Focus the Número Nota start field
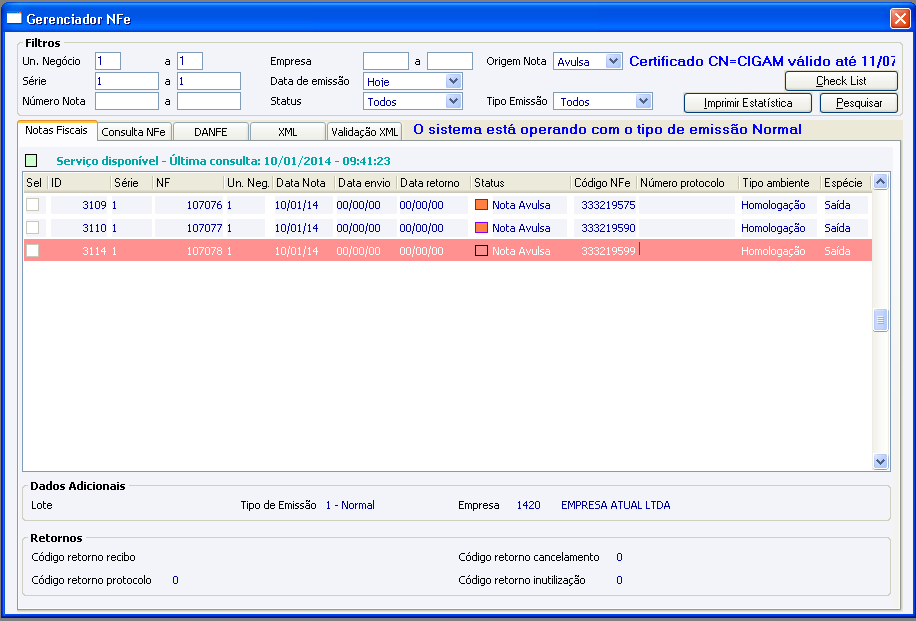 click(127, 101)
